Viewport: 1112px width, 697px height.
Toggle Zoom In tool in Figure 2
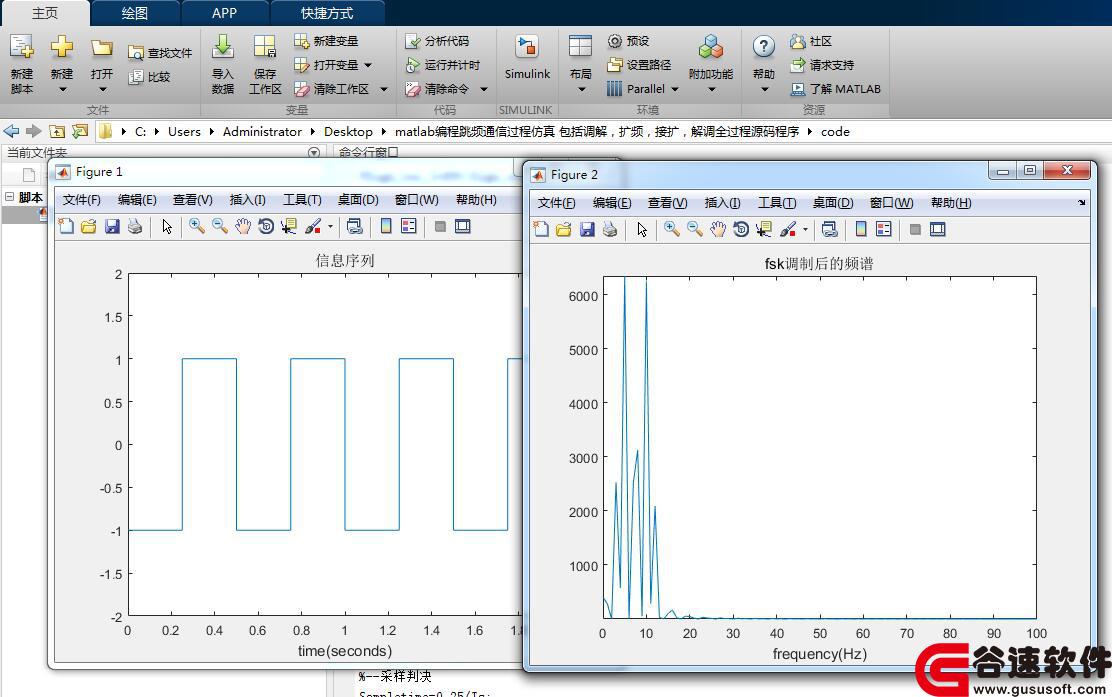672,229
